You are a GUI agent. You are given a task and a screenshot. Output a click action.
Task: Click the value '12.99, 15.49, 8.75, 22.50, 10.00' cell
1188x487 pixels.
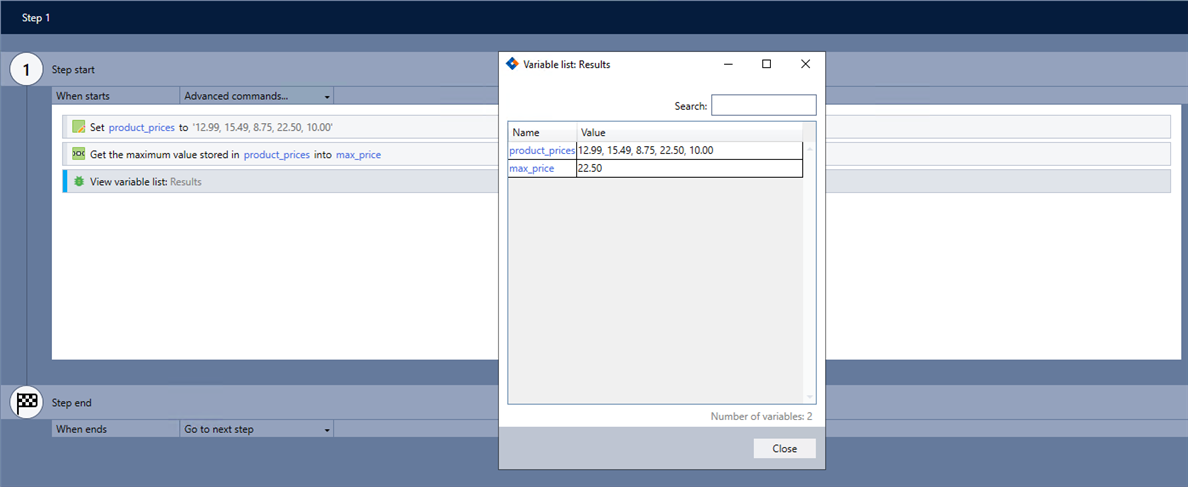click(x=689, y=151)
